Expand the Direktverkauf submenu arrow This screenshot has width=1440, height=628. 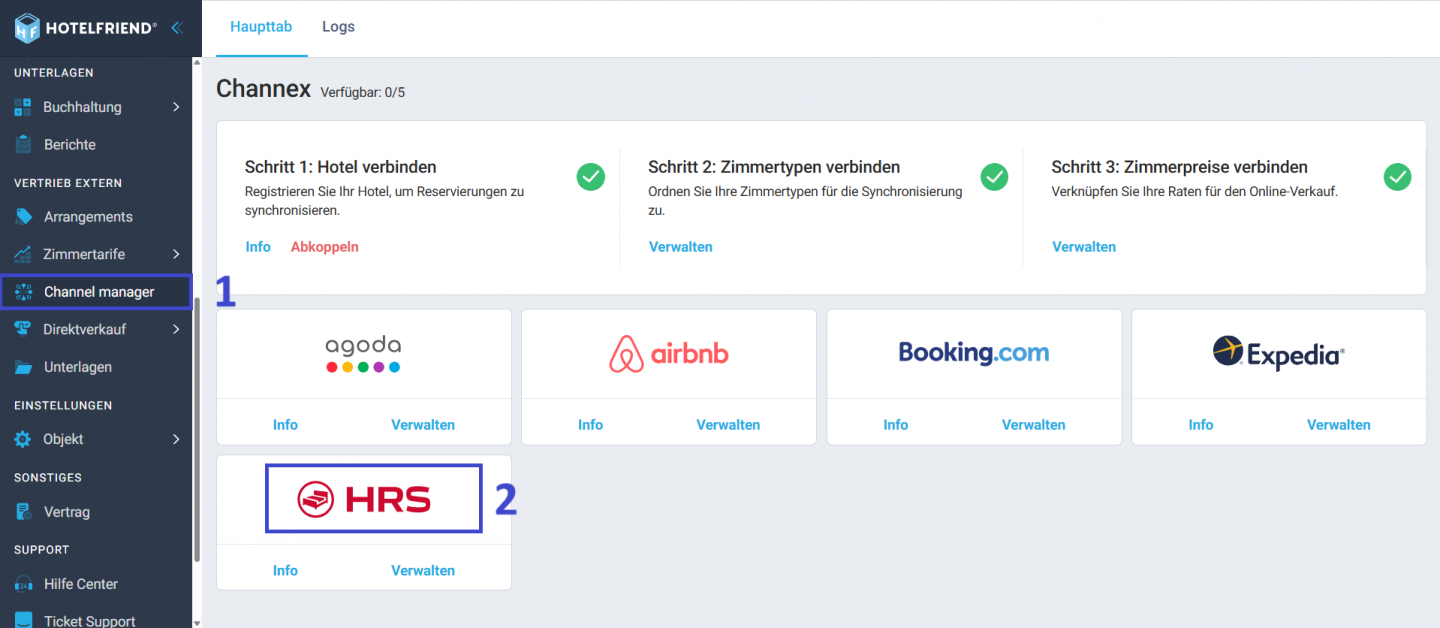(176, 329)
